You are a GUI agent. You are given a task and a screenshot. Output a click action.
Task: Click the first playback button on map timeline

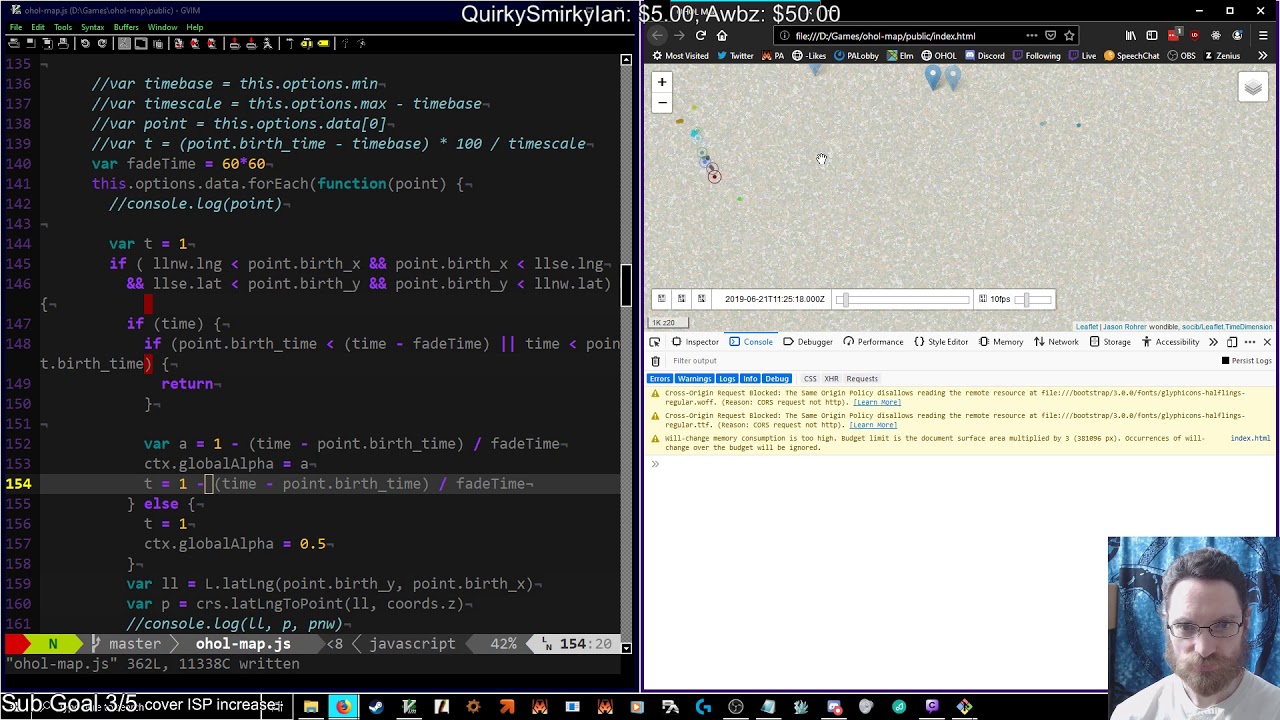[x=661, y=299]
